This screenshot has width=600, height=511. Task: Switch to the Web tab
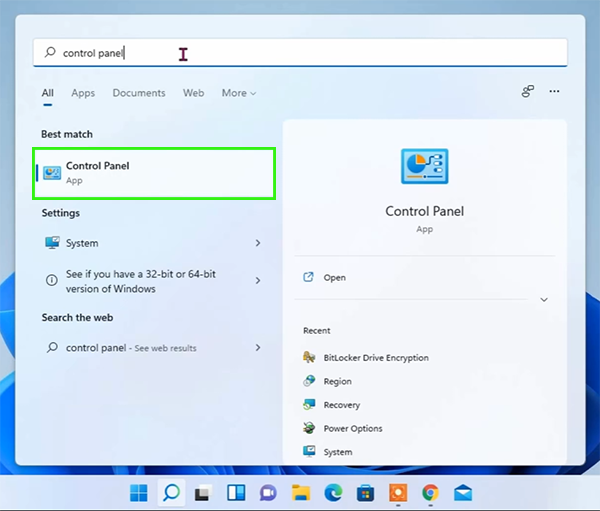(x=193, y=93)
